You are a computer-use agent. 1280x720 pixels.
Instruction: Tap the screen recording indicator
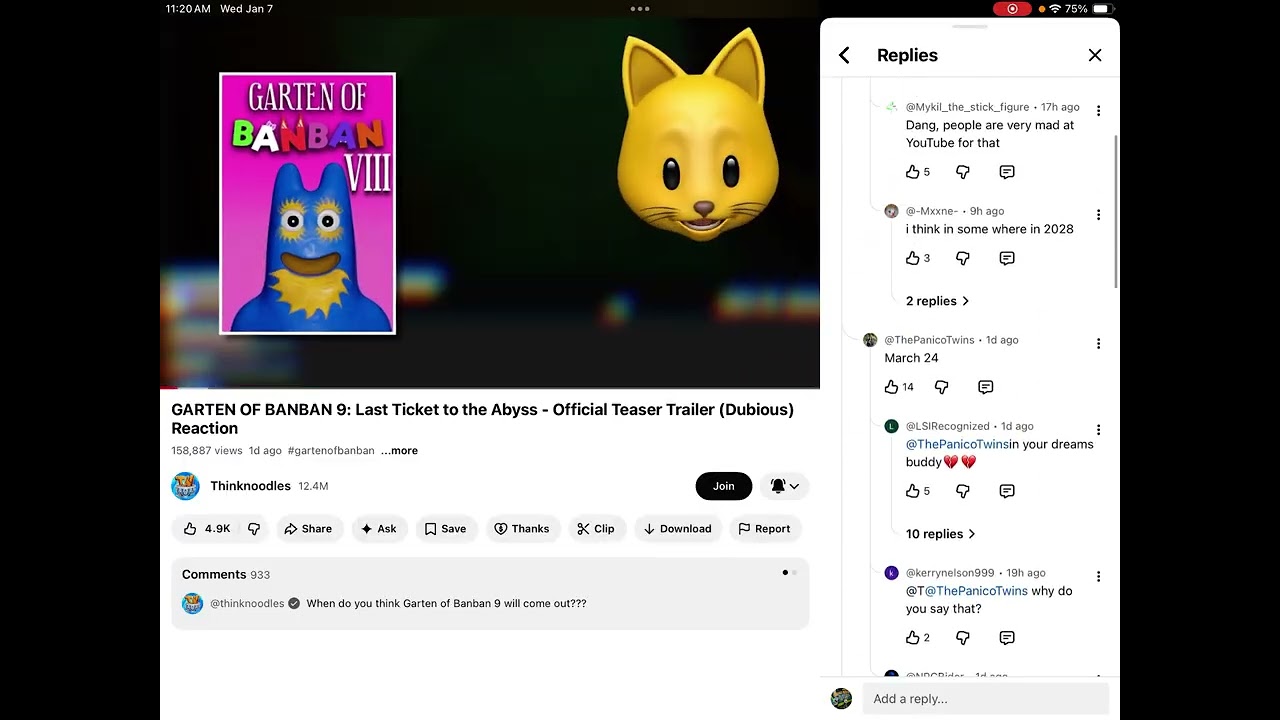pyautogui.click(x=1012, y=9)
